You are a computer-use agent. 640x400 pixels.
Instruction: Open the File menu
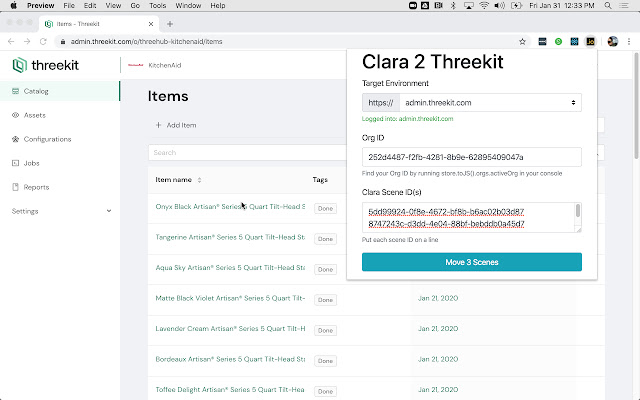(69, 5)
